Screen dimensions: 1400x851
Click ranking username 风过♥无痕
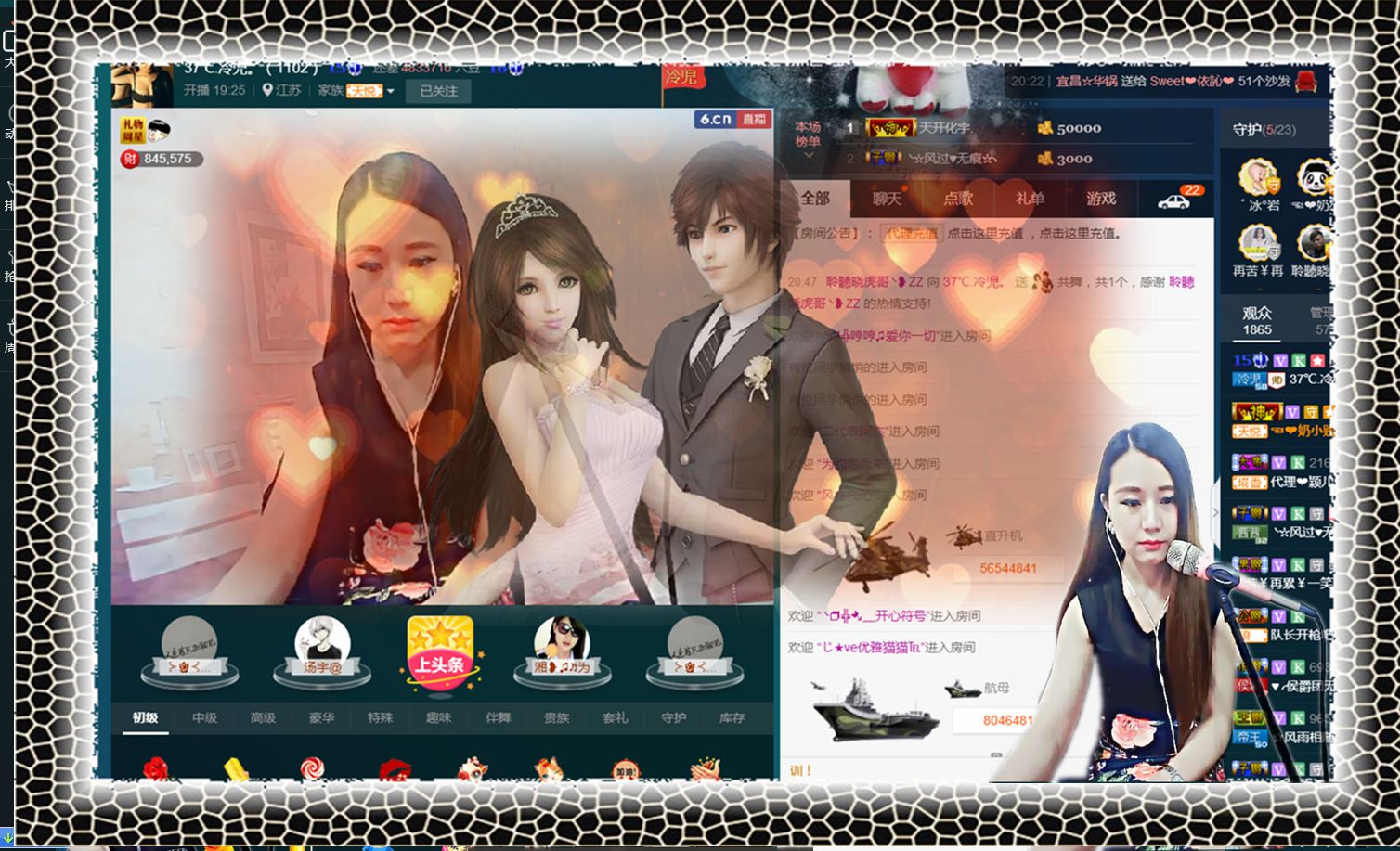(952, 159)
